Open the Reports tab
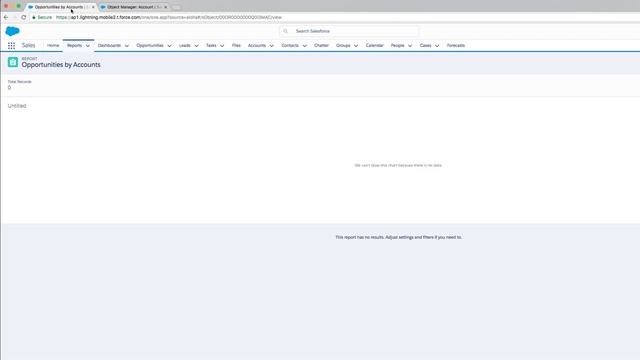Viewport: 640px width, 360px height. 75,45
